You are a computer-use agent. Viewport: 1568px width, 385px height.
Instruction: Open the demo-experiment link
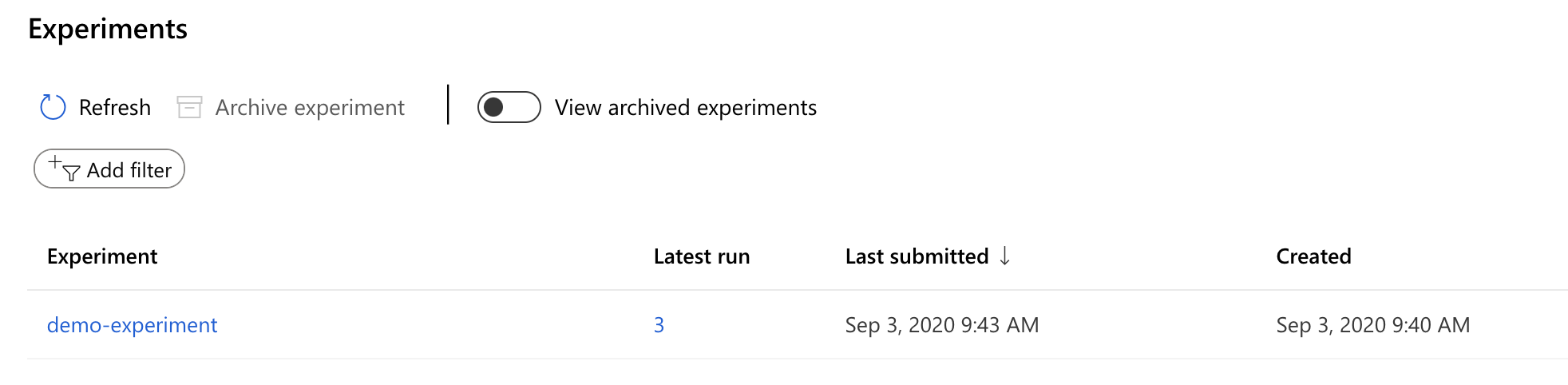click(132, 325)
